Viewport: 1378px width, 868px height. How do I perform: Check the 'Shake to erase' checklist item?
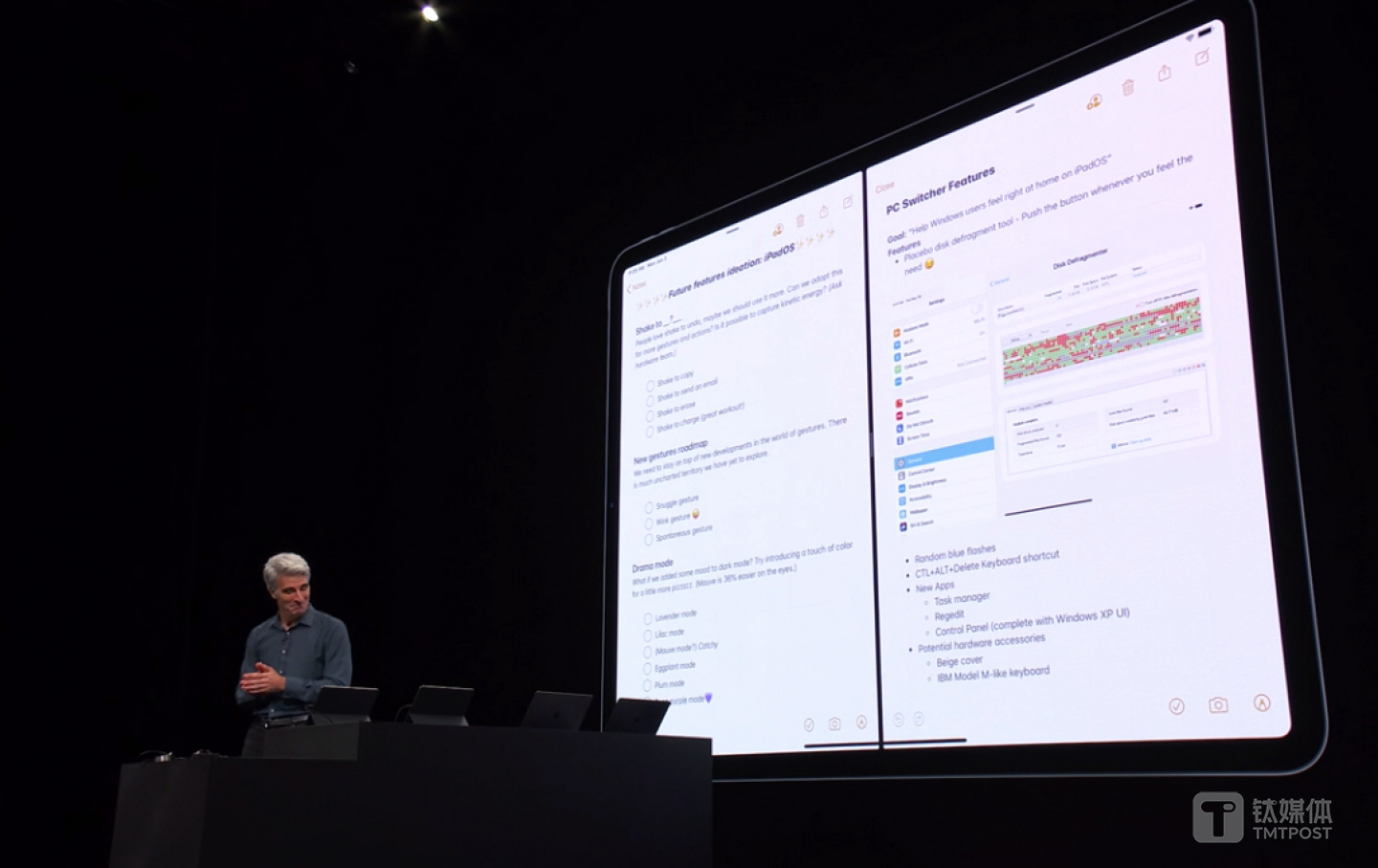click(x=651, y=415)
